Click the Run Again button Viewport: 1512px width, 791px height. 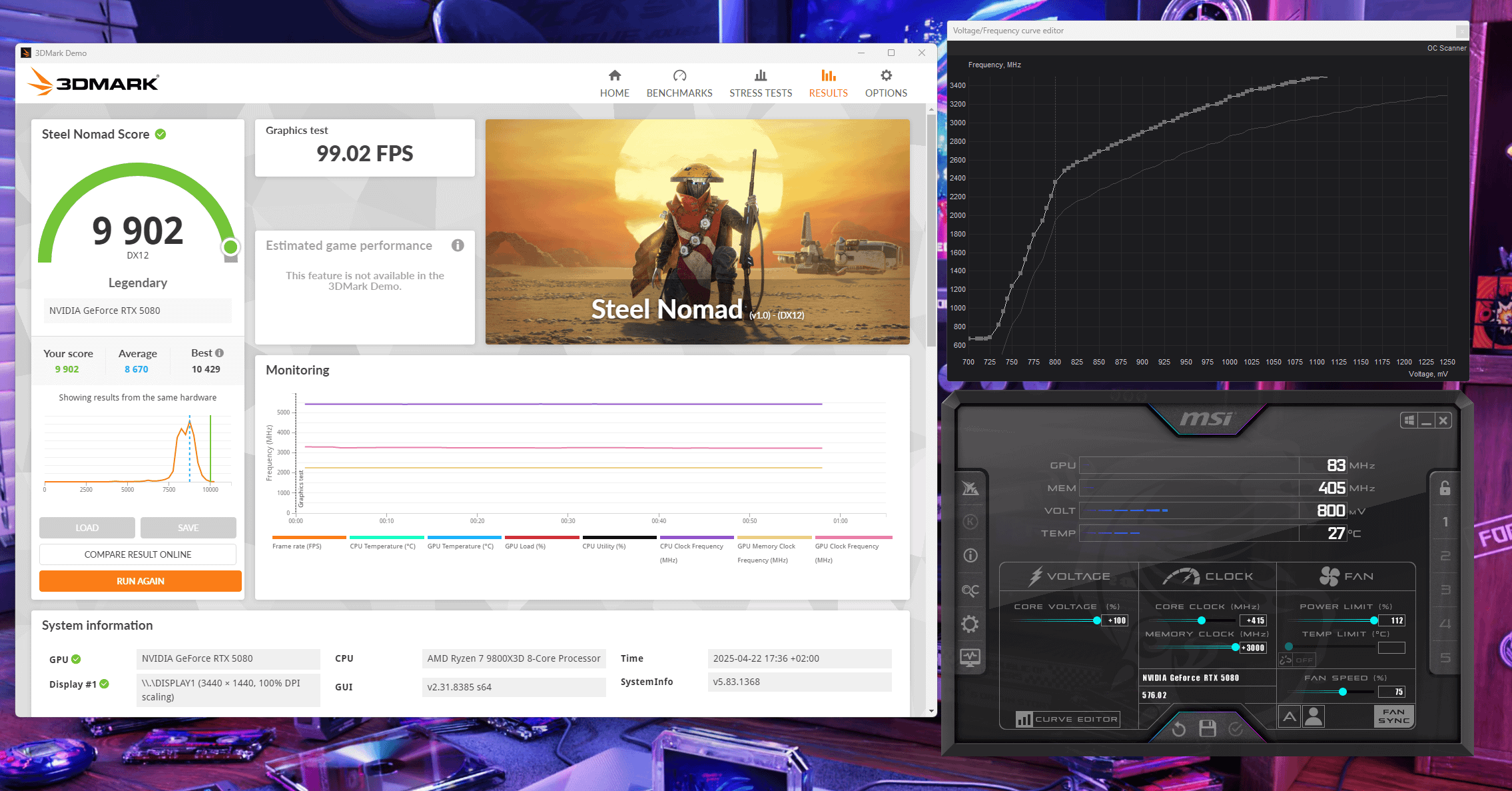click(x=141, y=581)
